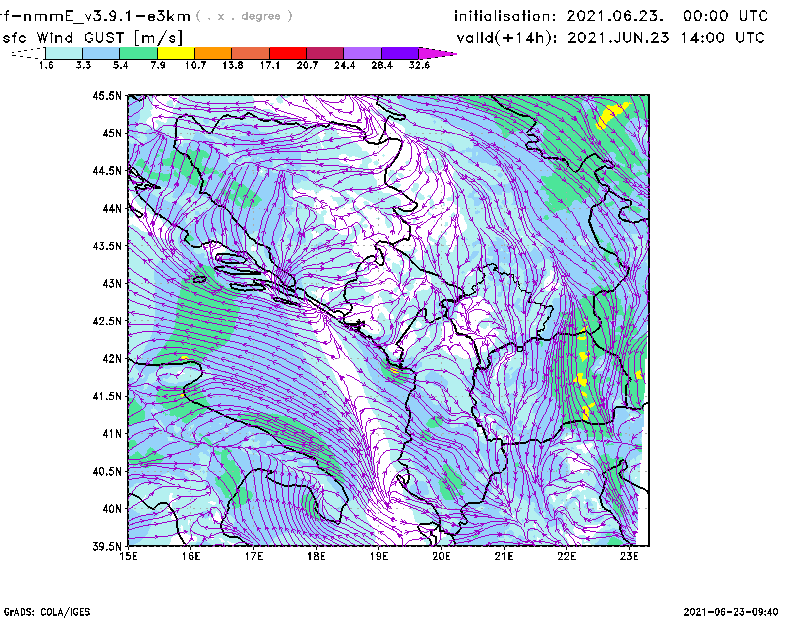
Task: Click the "valid(+14h): 2021.JUN.23 14:00 UTC" text
Action: tap(611, 38)
